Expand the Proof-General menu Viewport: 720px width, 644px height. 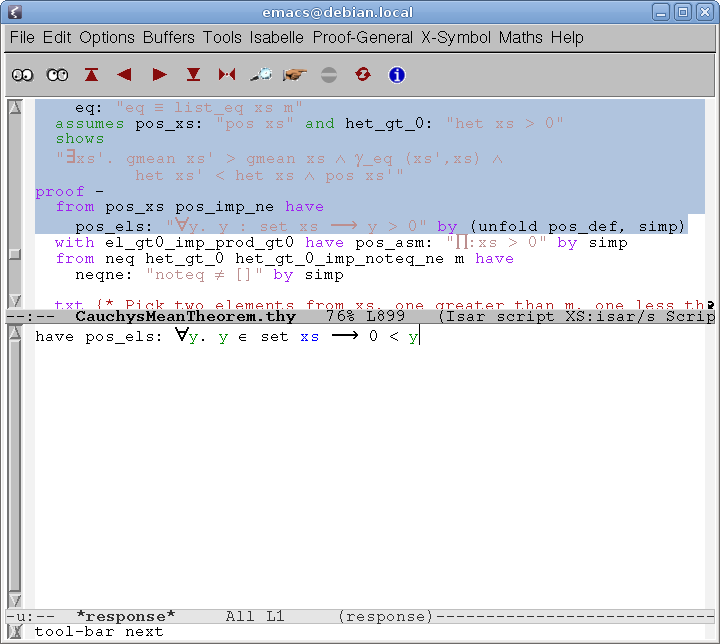pos(362,37)
